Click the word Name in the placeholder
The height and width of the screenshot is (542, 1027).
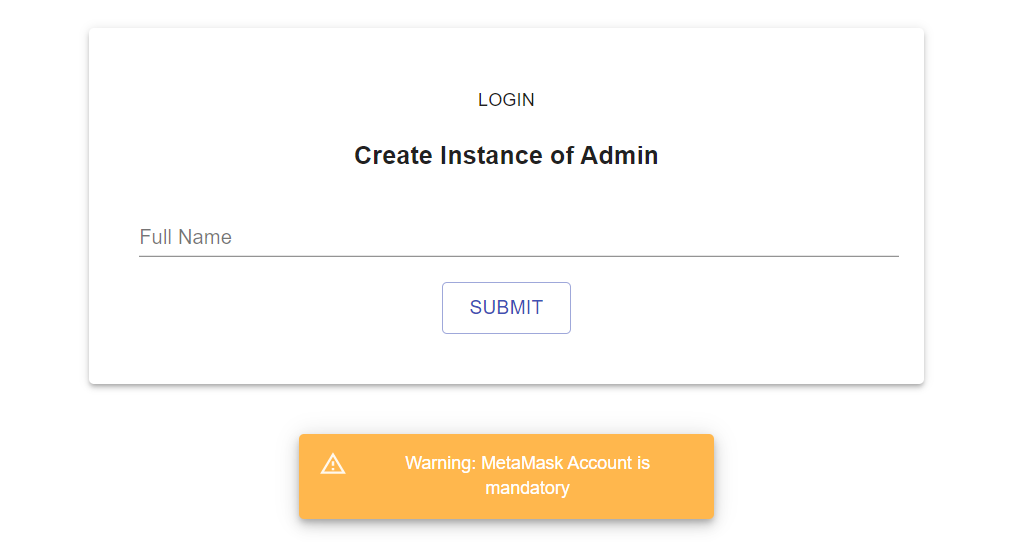click(205, 237)
